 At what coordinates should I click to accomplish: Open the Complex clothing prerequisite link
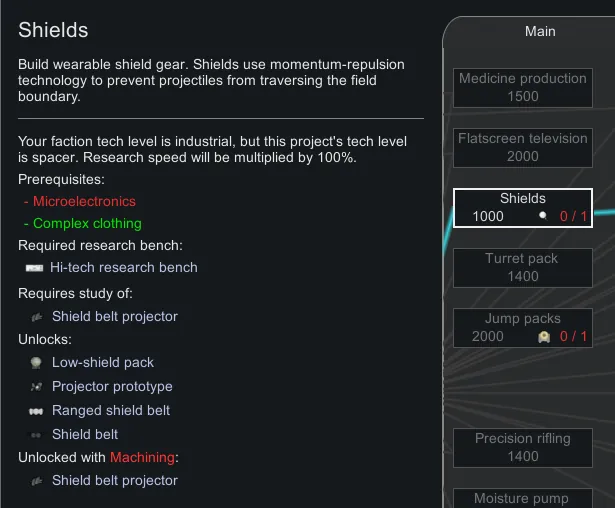click(x=87, y=223)
